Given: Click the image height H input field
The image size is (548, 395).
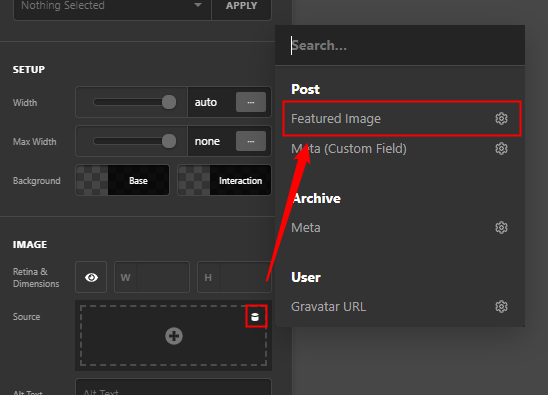Looking at the screenshot, I should tap(235, 277).
